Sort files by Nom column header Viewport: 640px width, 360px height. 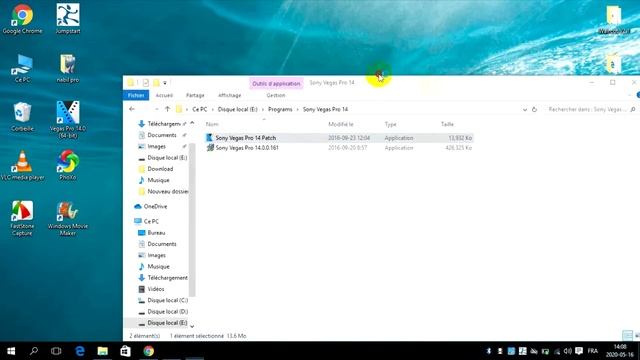pyautogui.click(x=212, y=124)
